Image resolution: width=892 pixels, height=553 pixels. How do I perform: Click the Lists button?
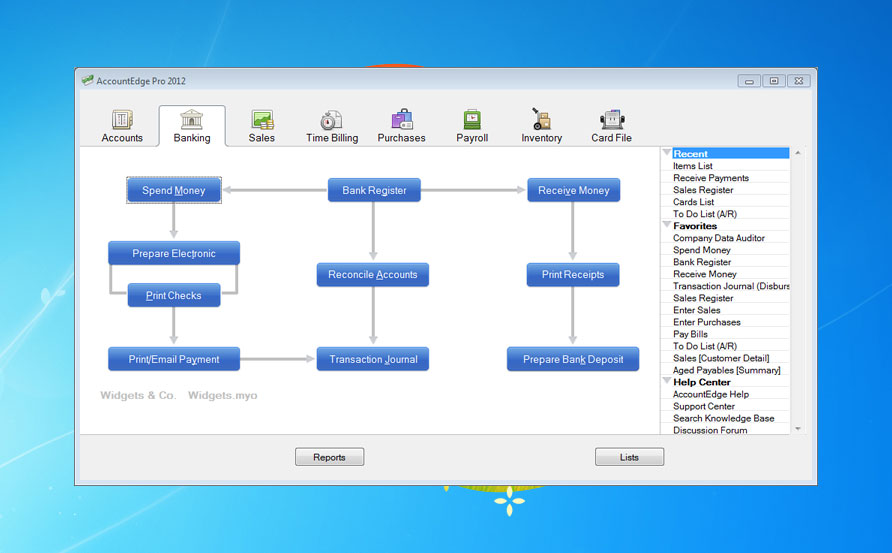(629, 457)
